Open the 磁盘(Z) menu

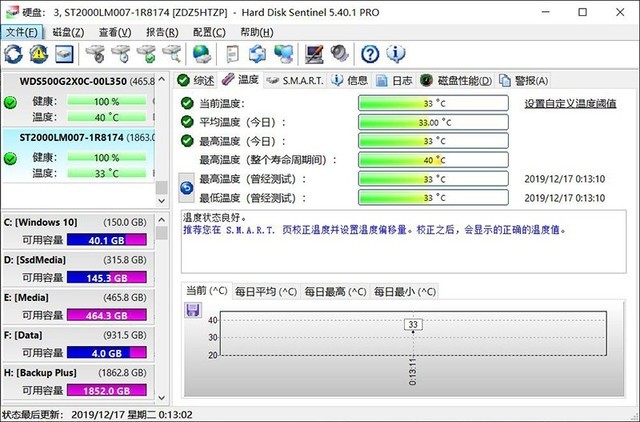tap(68, 32)
